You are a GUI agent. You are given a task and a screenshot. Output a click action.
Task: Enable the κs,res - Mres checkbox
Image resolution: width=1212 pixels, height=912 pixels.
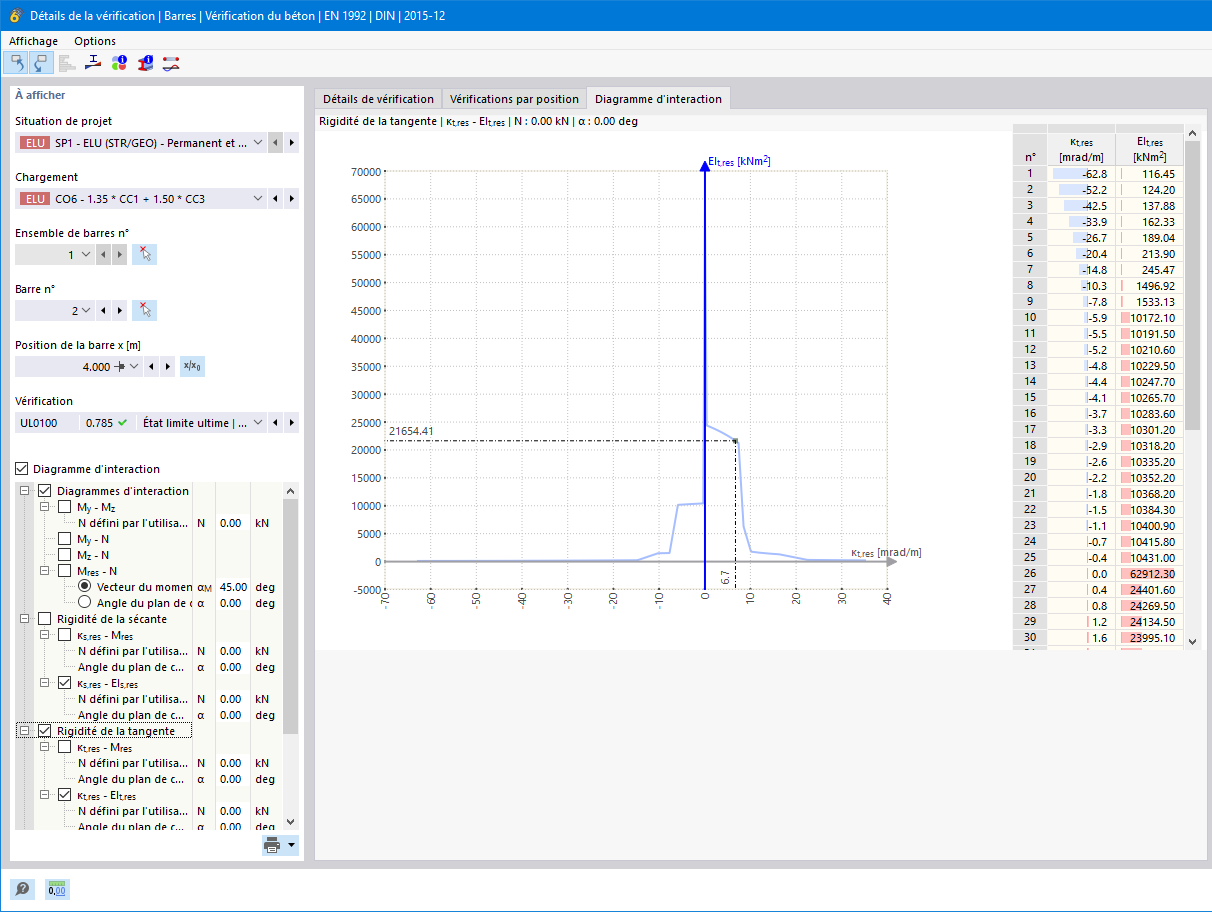pyautogui.click(x=65, y=635)
